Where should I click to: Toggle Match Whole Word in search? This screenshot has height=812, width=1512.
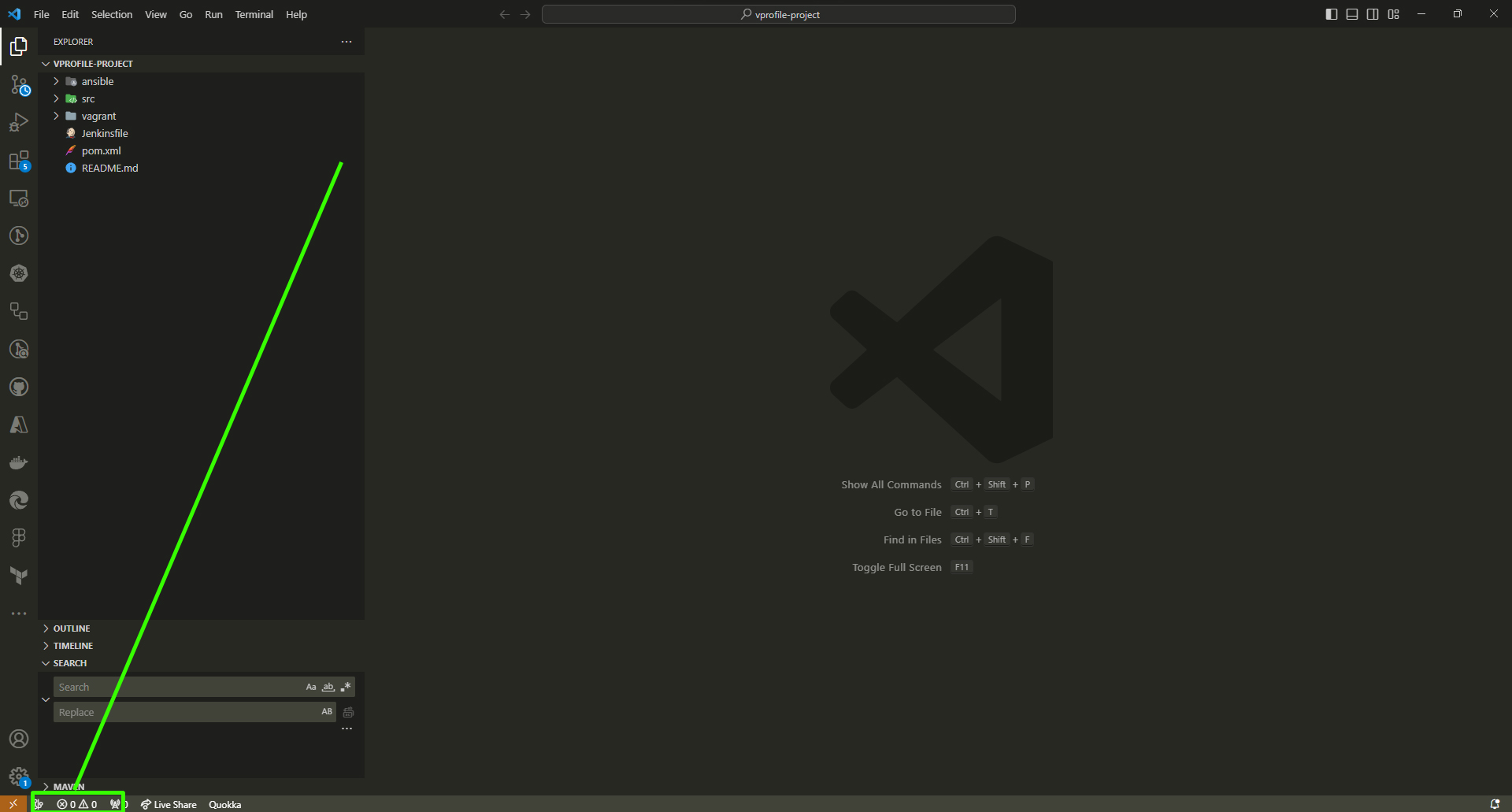click(328, 687)
